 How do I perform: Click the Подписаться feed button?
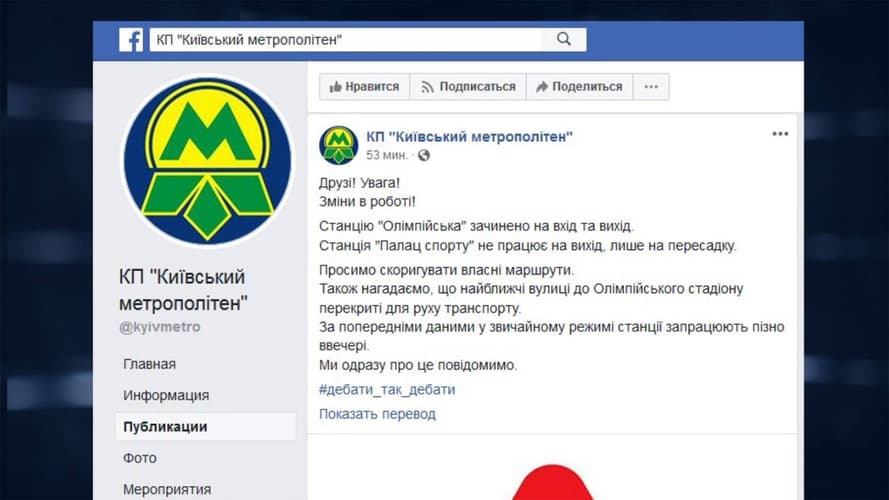click(468, 87)
